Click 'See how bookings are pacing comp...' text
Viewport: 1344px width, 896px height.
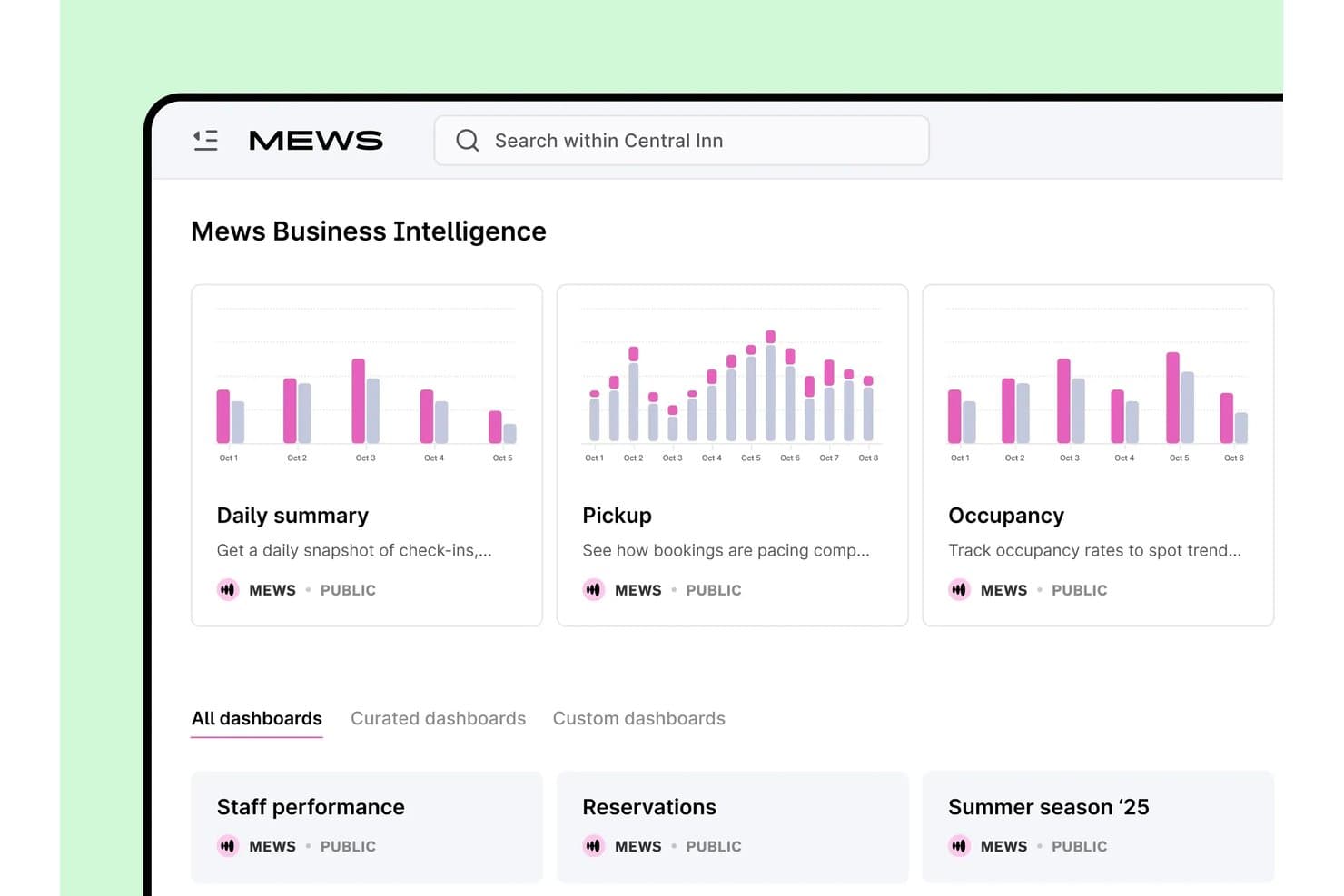click(726, 550)
